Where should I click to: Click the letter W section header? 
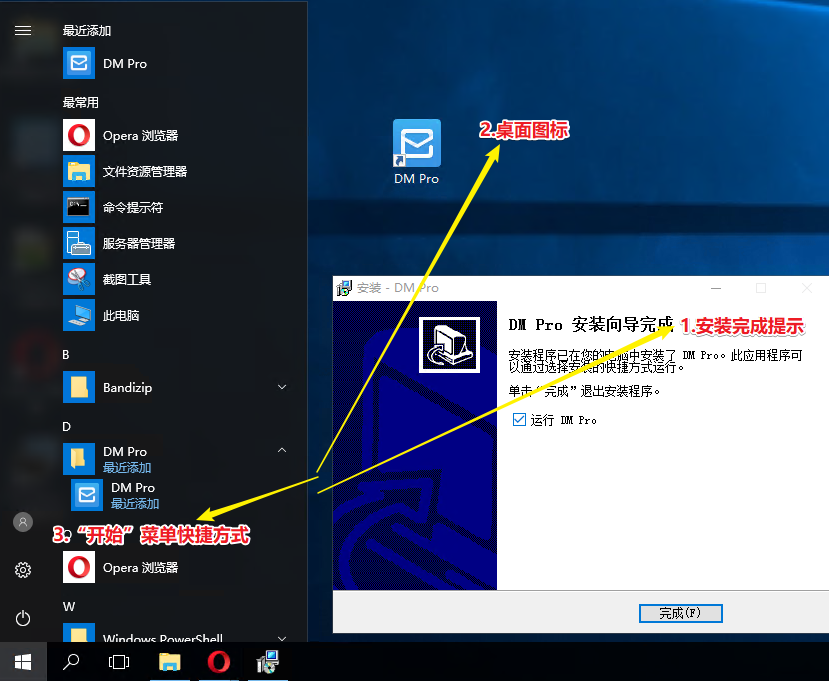click(x=69, y=606)
